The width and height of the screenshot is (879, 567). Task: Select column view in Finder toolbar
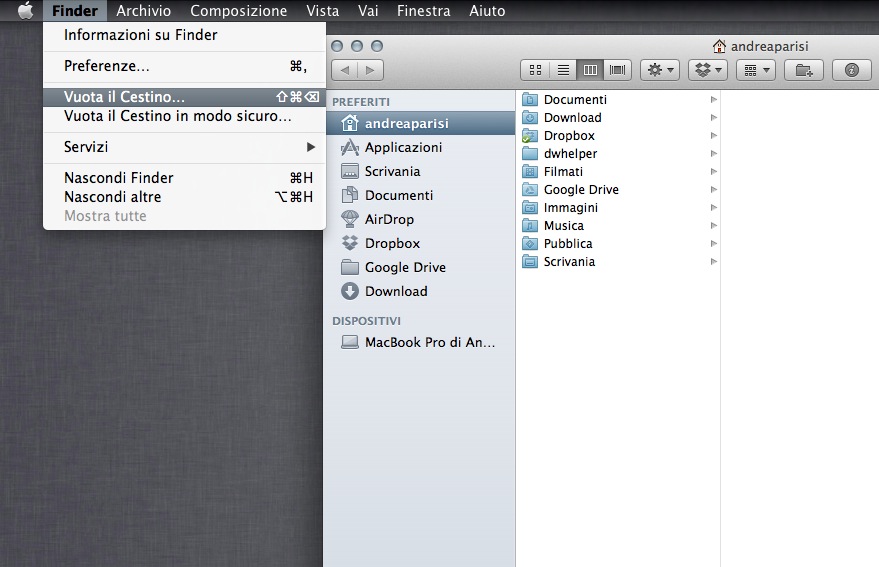click(x=590, y=70)
